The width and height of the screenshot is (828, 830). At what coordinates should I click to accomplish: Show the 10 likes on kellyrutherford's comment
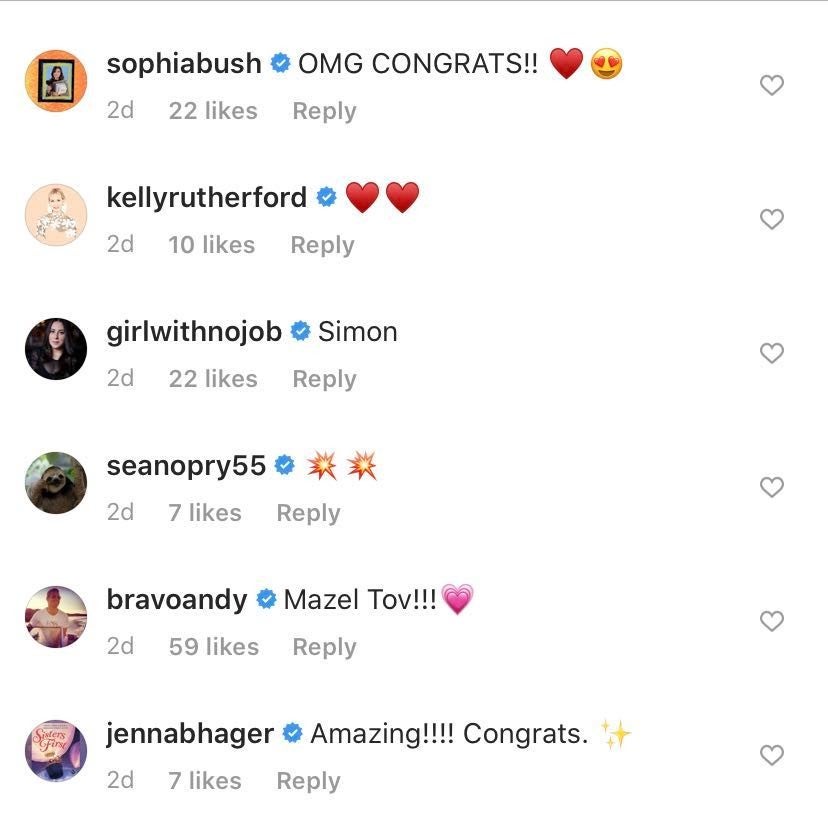(x=211, y=245)
